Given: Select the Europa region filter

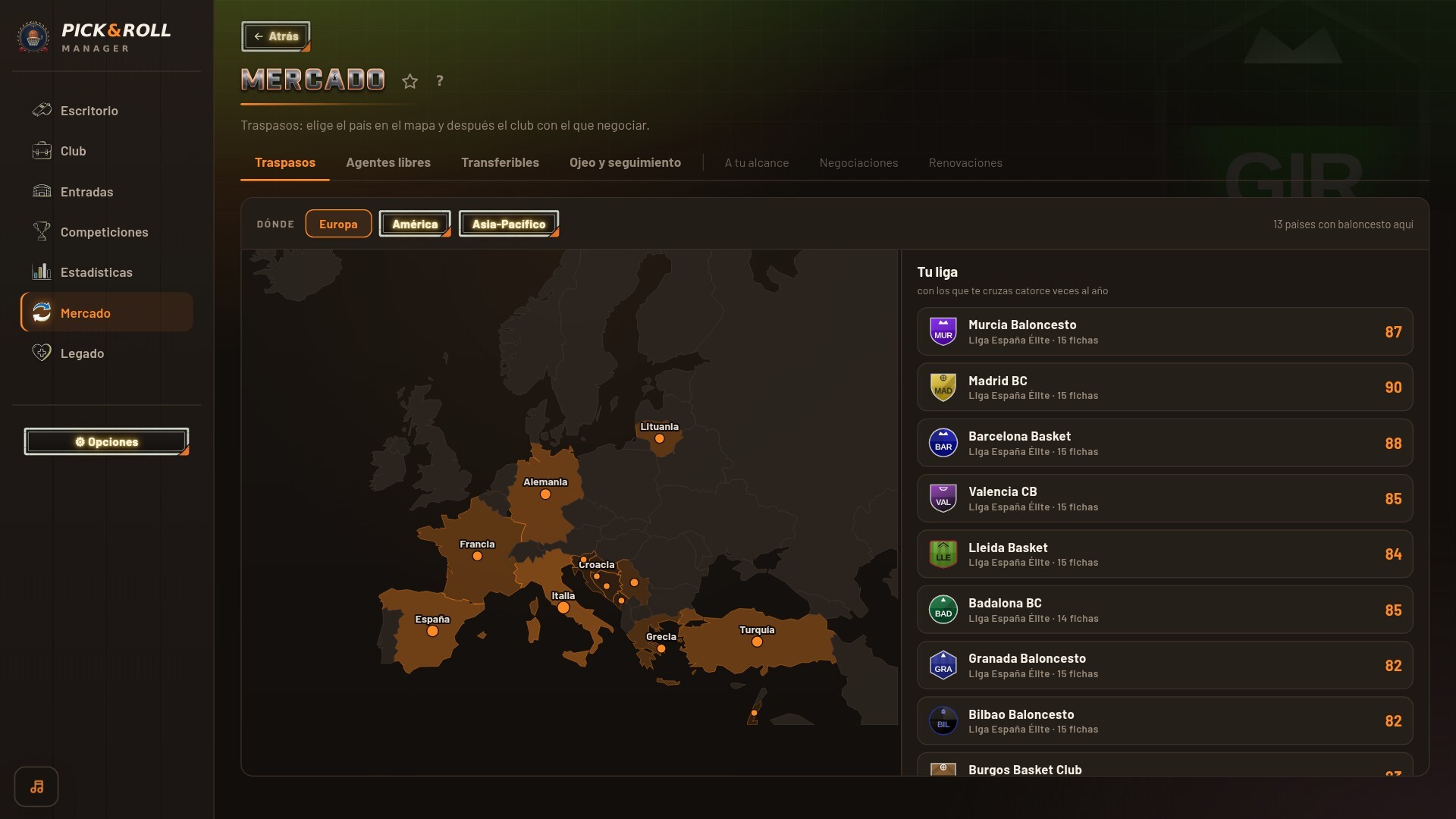Looking at the screenshot, I should pyautogui.click(x=338, y=224).
